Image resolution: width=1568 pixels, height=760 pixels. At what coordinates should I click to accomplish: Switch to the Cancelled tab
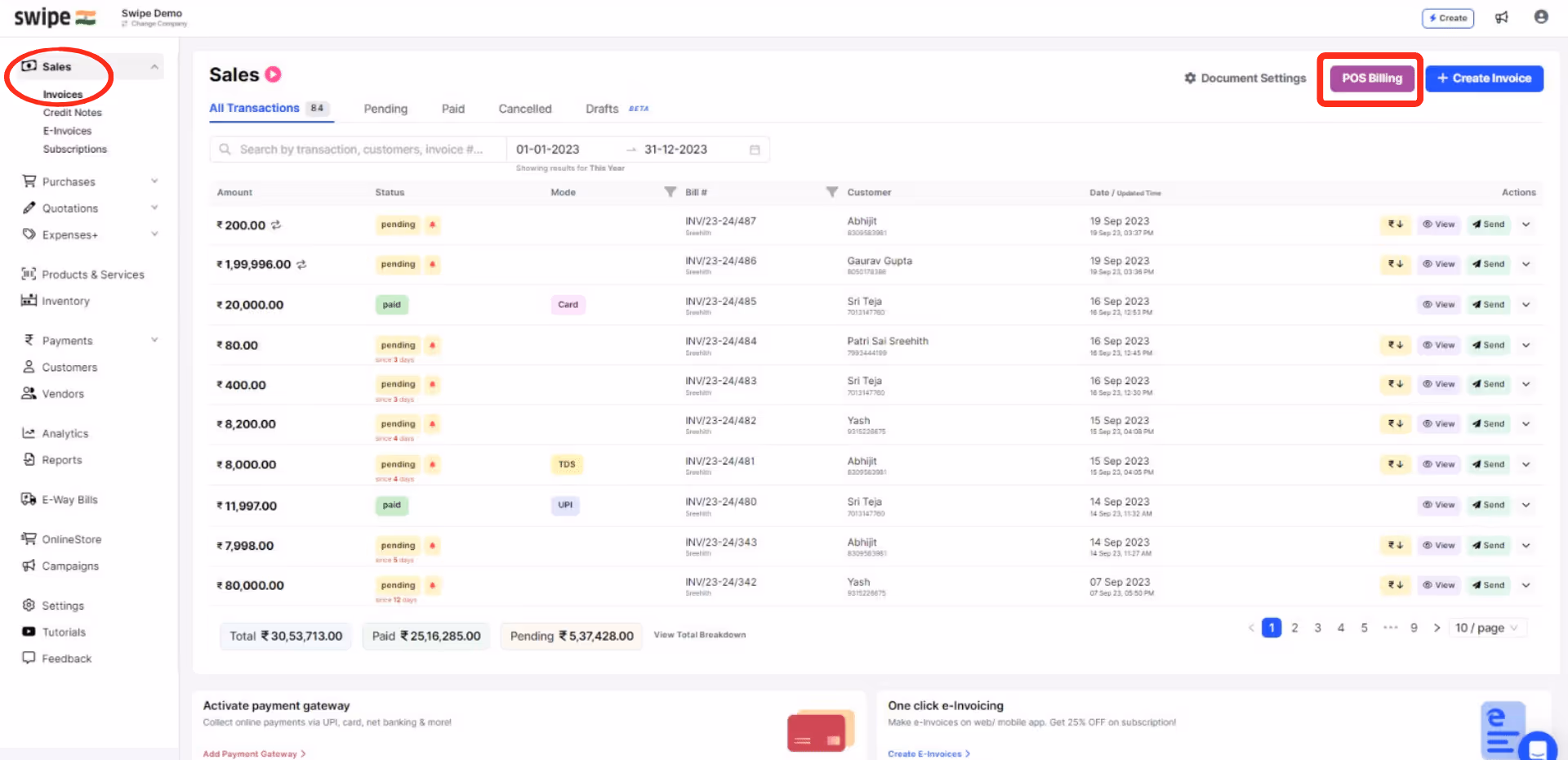pyautogui.click(x=525, y=109)
